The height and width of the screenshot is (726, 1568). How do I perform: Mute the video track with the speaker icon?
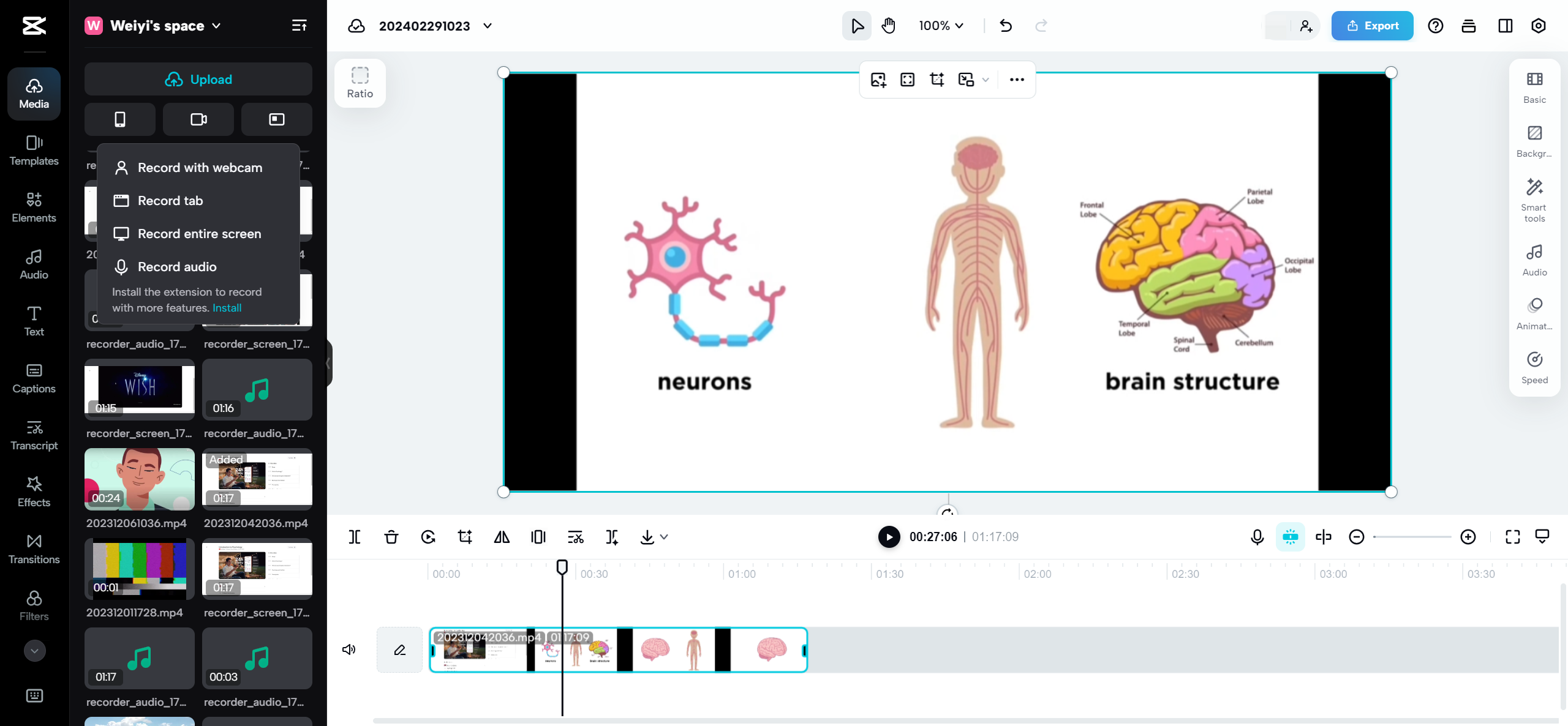[x=349, y=649]
